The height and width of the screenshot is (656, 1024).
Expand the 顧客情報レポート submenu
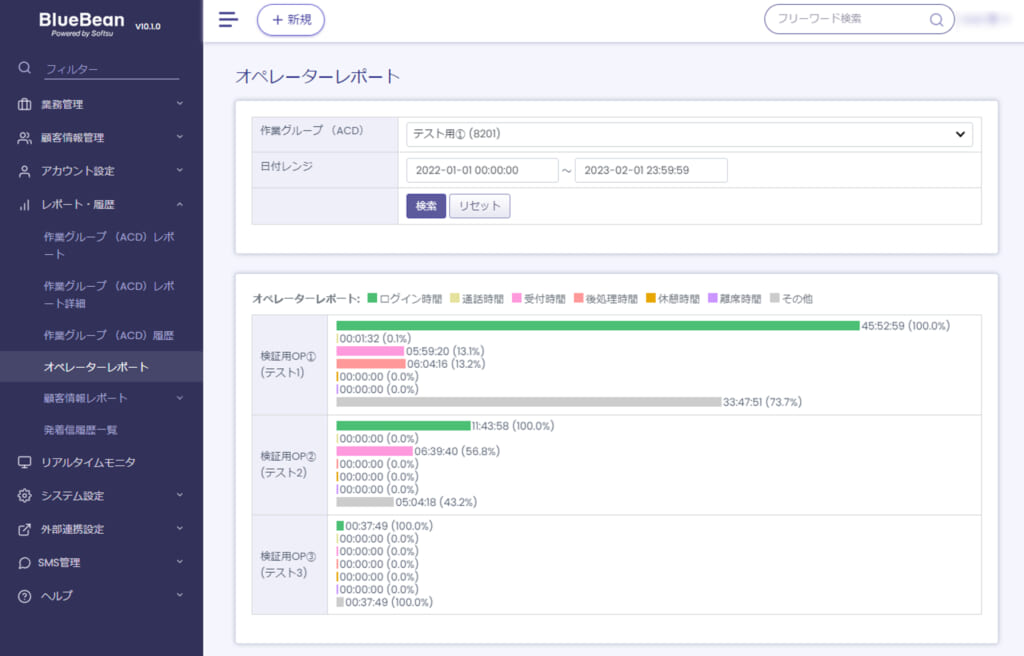coord(180,398)
